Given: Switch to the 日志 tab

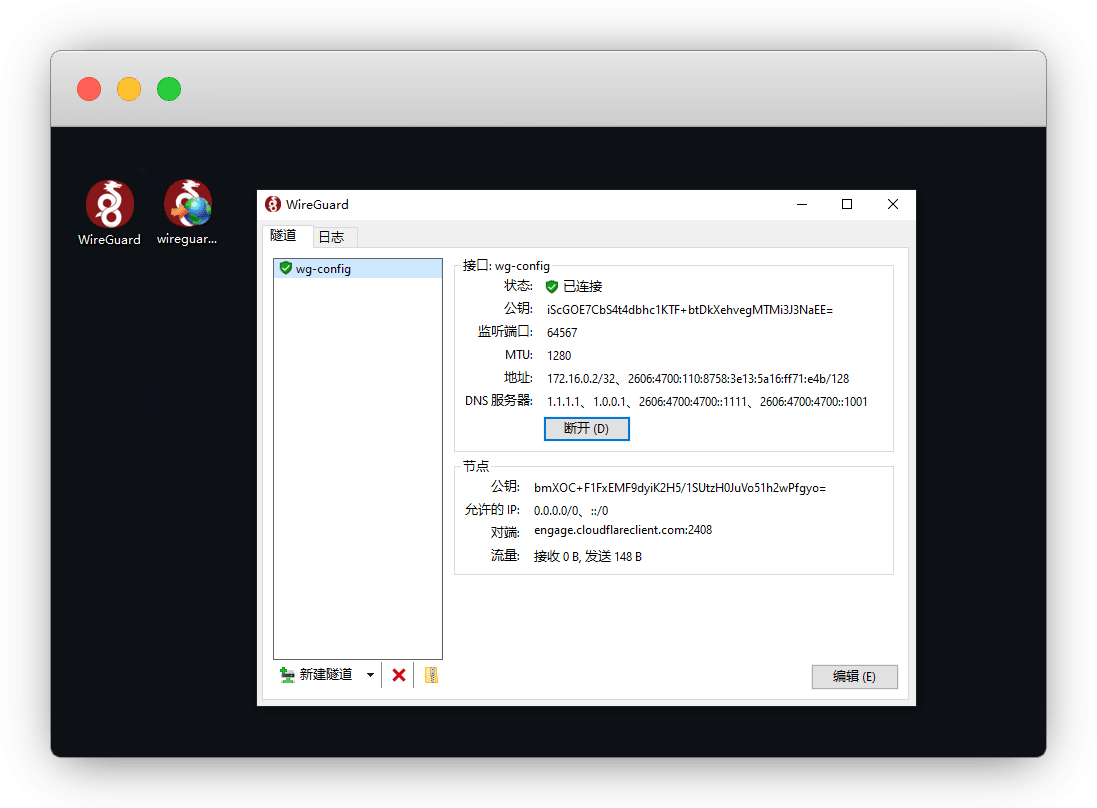Looking at the screenshot, I should click(x=331, y=237).
